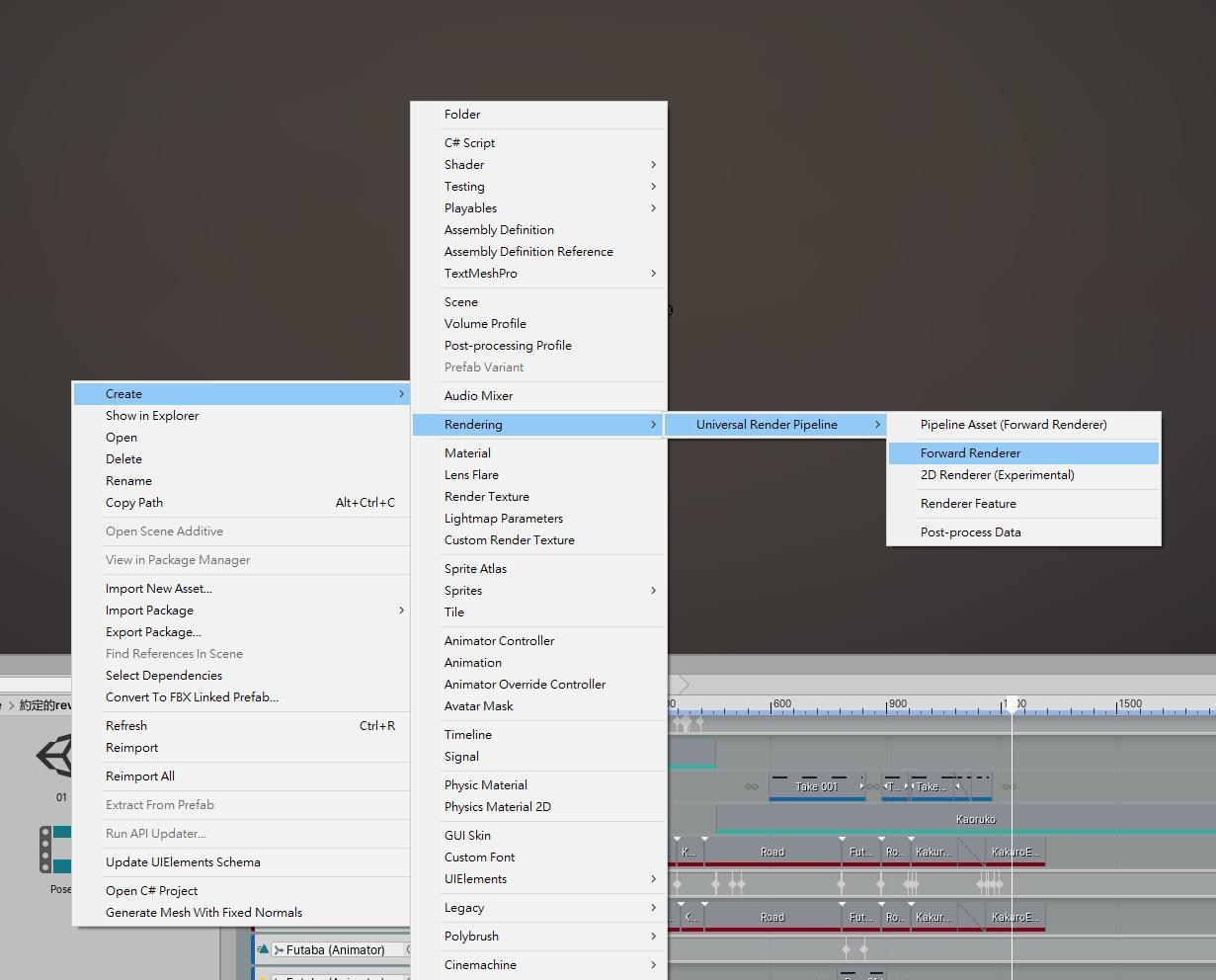The image size is (1216, 980).
Task: Click the infinity loop icon beside Take 001
Action: (x=753, y=786)
